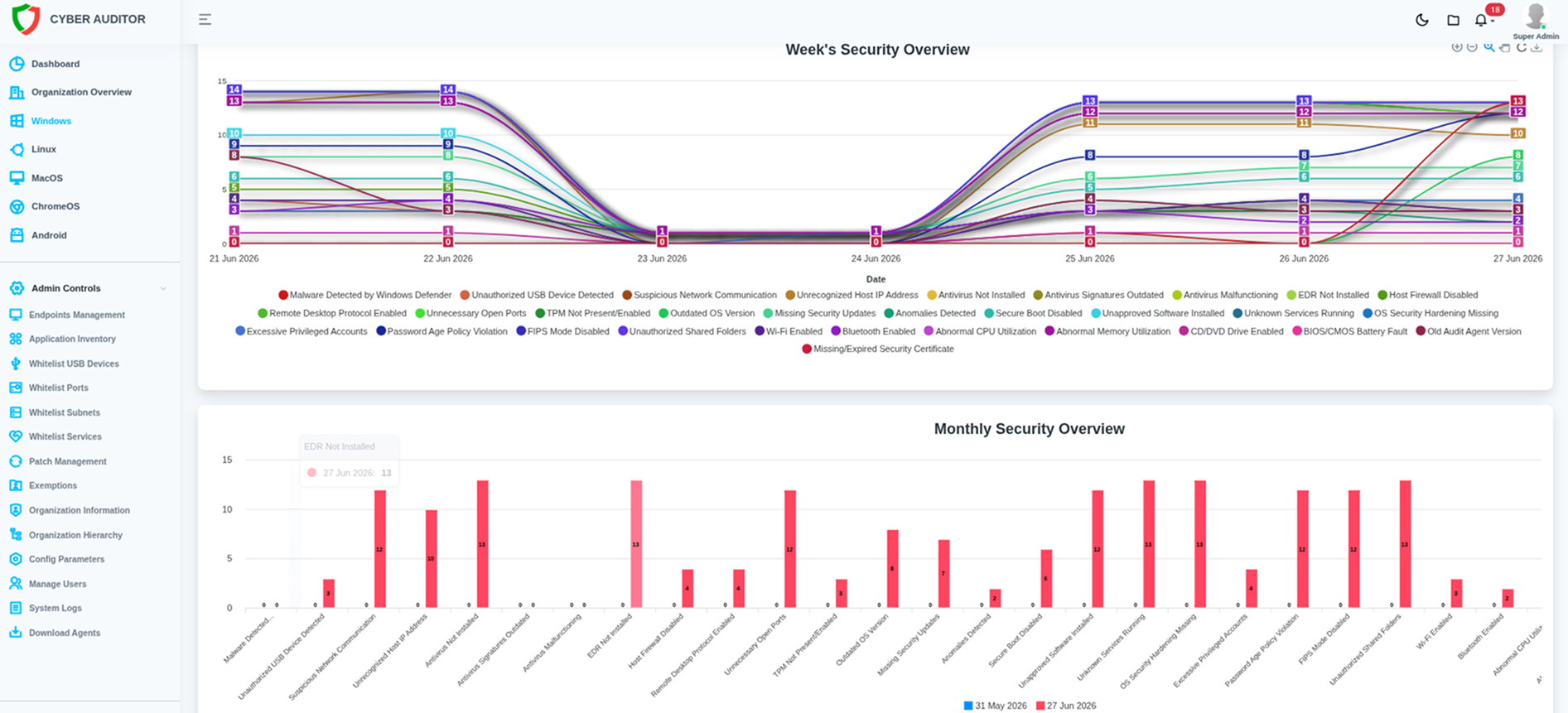1568x713 pixels.
Task: Click the Outdated OS Version legend color dot
Action: tap(663, 313)
